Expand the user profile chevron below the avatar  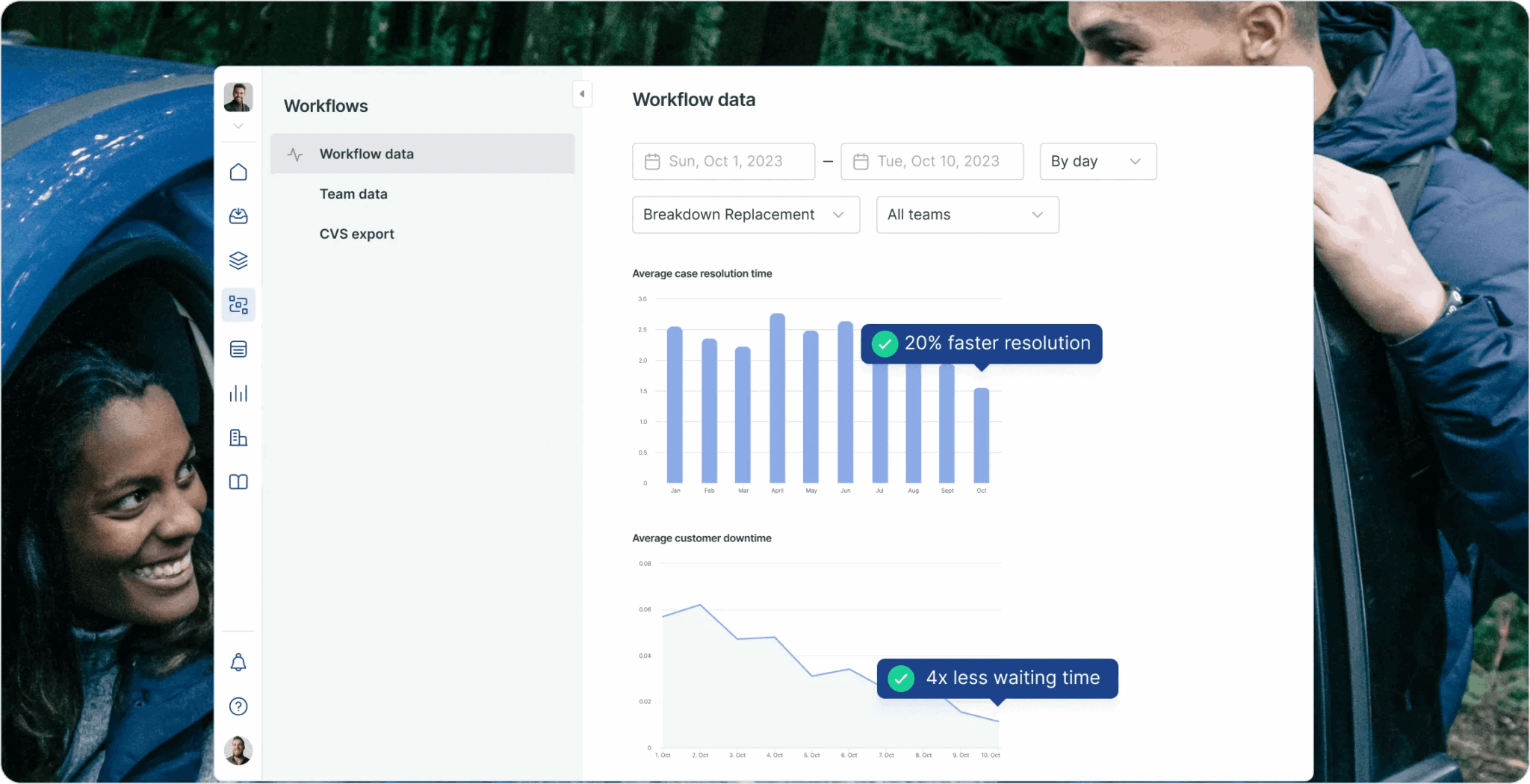click(238, 127)
